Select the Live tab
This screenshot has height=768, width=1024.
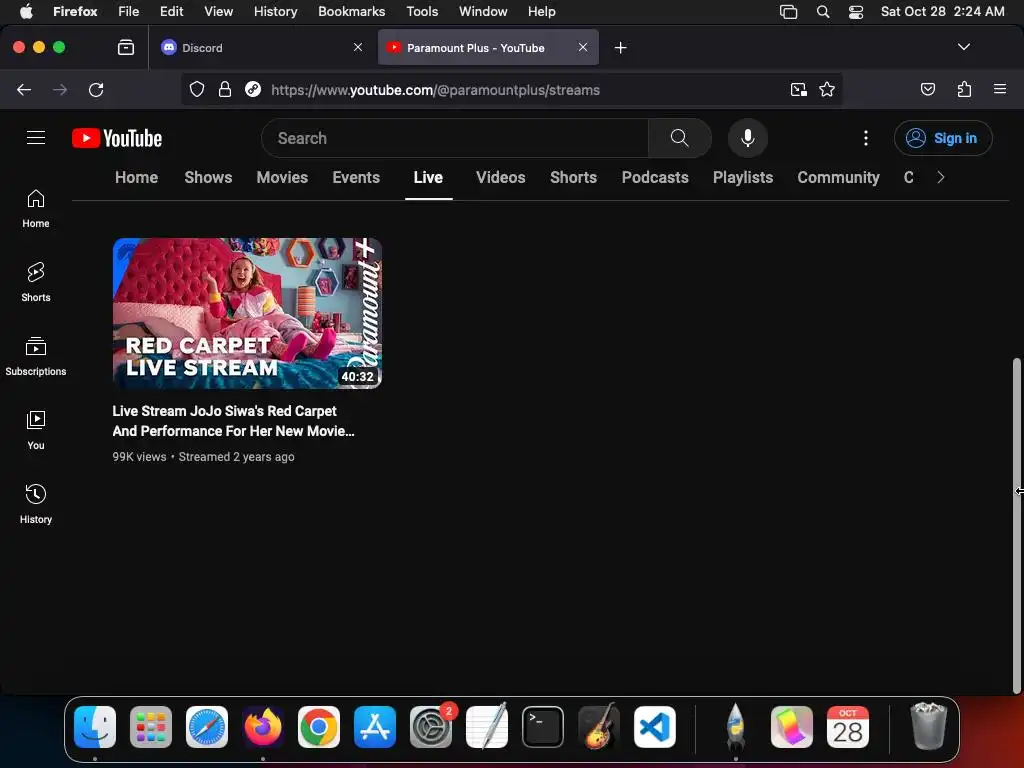[x=428, y=177]
